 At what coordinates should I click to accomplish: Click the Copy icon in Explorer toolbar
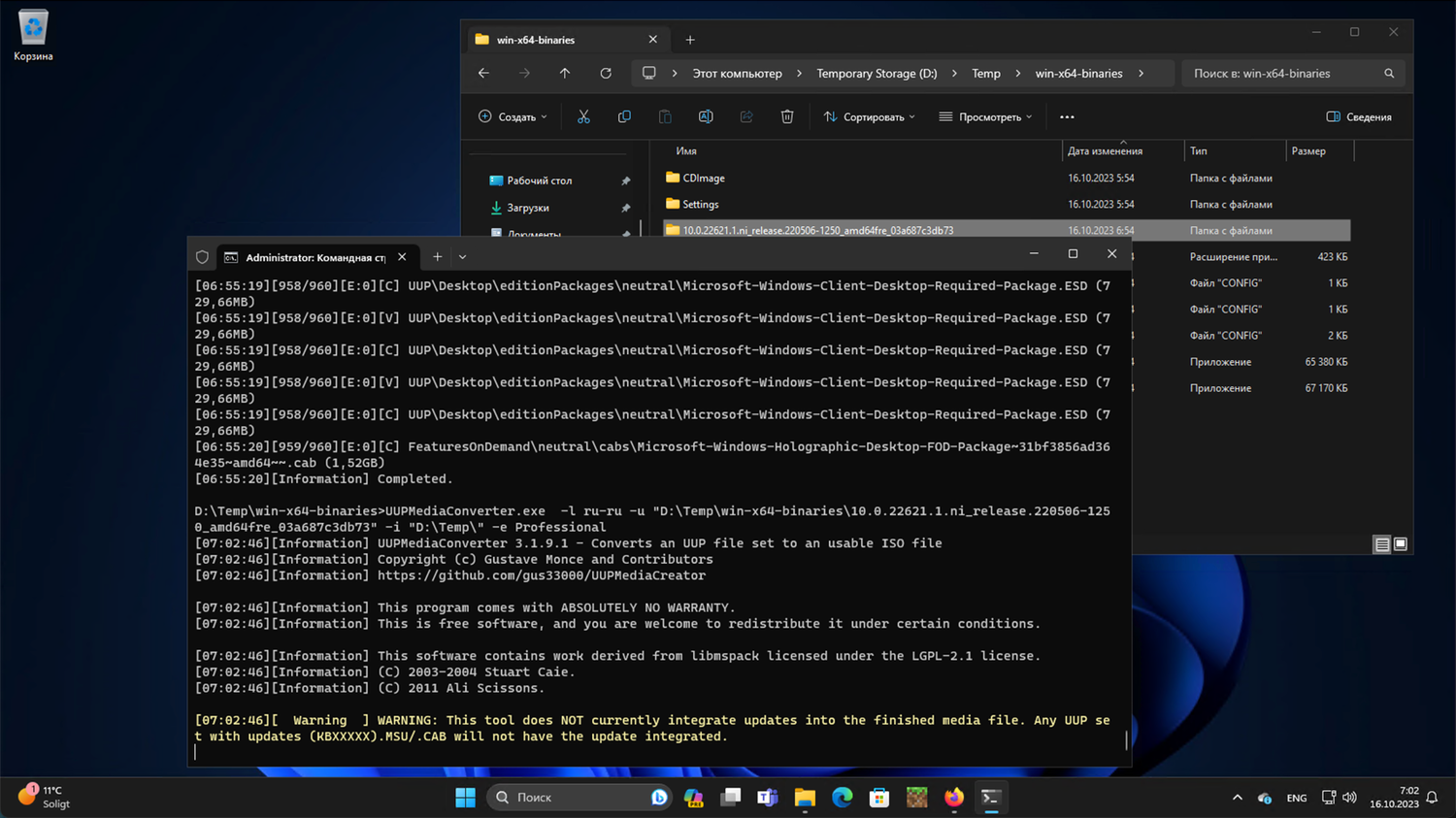click(624, 116)
